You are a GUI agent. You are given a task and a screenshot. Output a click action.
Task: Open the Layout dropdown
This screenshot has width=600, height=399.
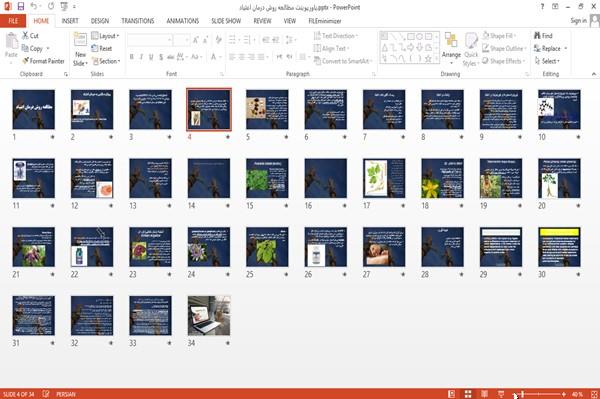[105, 36]
